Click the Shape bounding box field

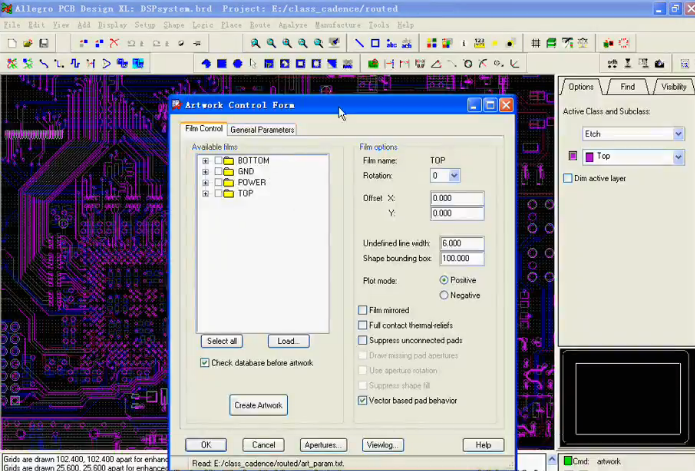462,258
